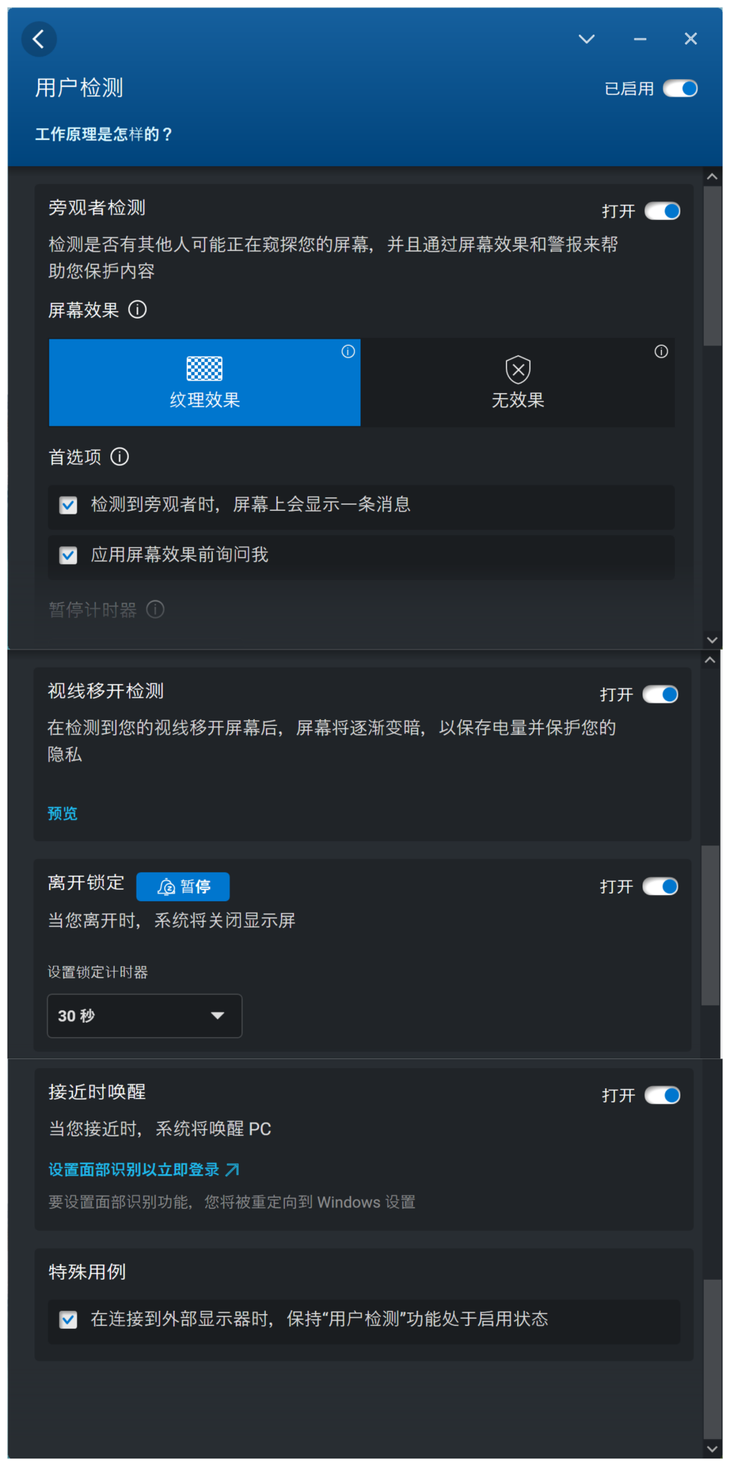Select the 无效果 shield icon option
Viewport: 730px width, 1466px height.
[517, 382]
